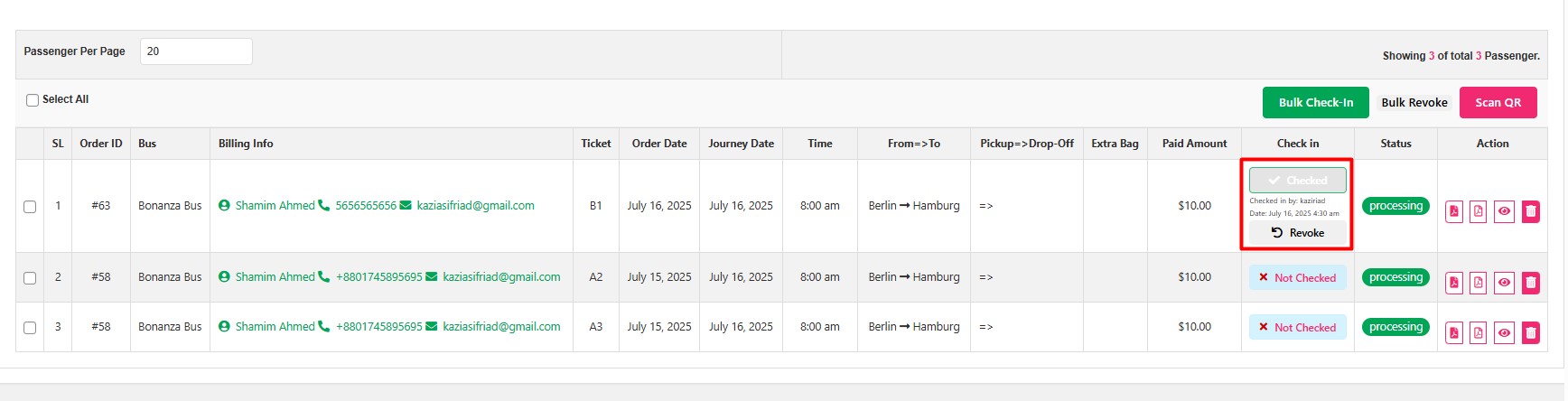Click the Passenger Per Page input field
The height and width of the screenshot is (401, 1568).
[x=196, y=51]
